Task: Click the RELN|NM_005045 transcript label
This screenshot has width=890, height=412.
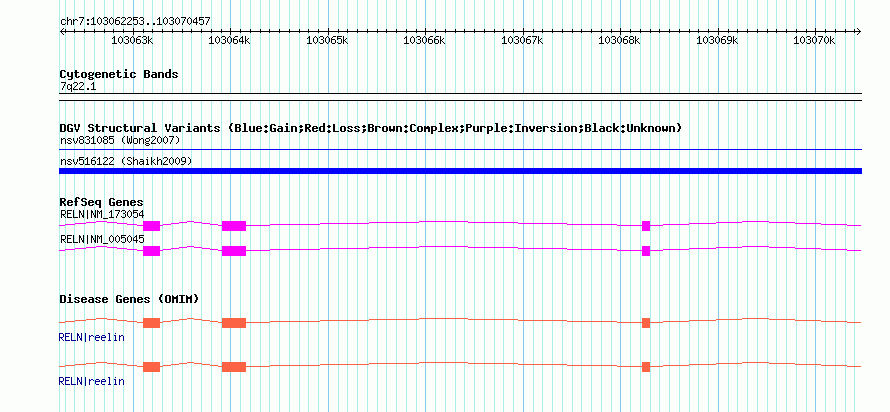Action: click(102, 239)
